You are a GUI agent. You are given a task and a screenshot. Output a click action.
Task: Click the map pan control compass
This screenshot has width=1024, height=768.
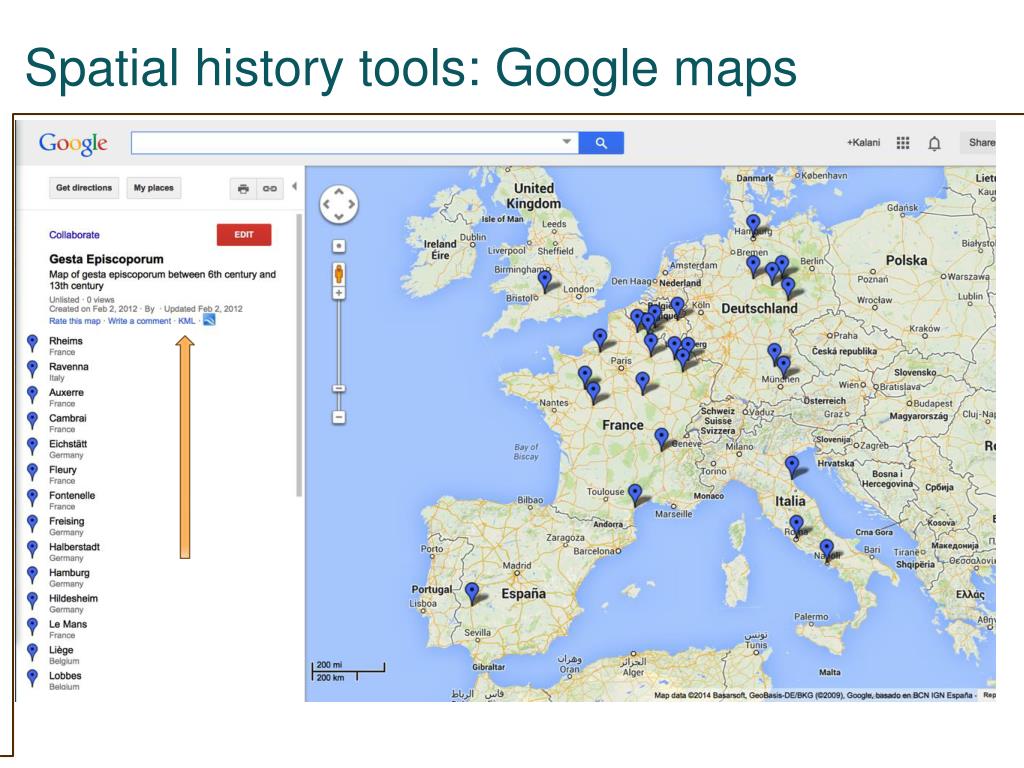[338, 204]
